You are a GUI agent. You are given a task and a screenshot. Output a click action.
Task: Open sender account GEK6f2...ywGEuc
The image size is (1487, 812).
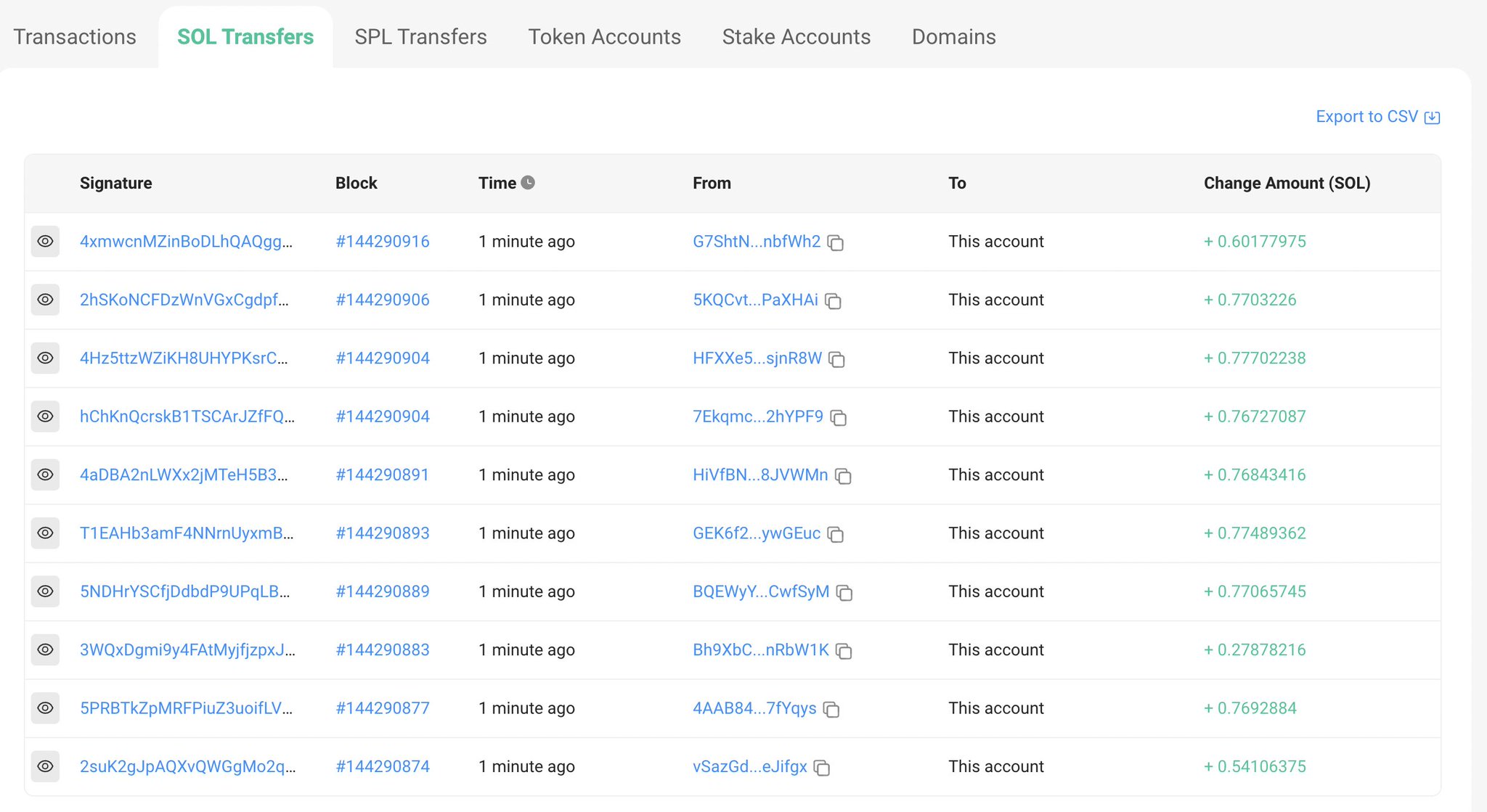(x=757, y=533)
